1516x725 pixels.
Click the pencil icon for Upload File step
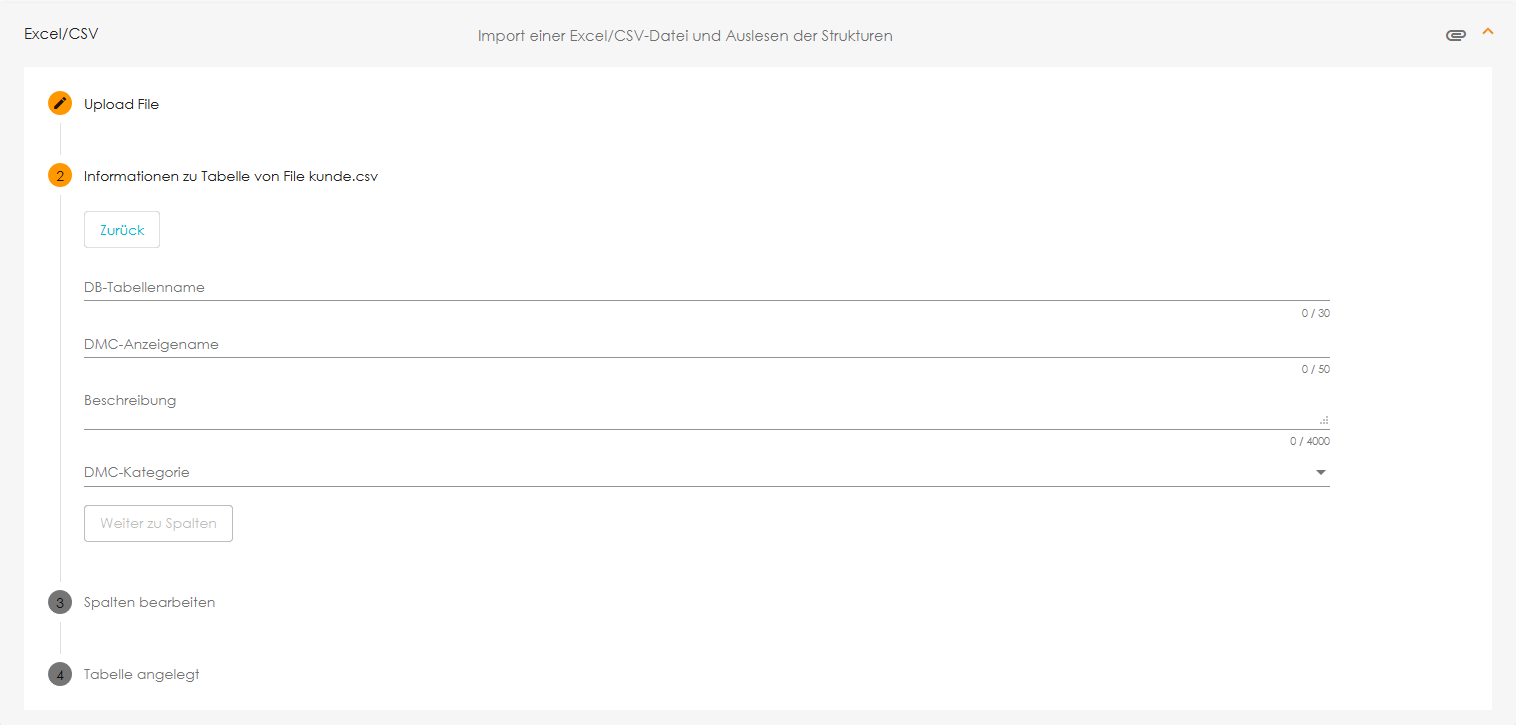60,103
